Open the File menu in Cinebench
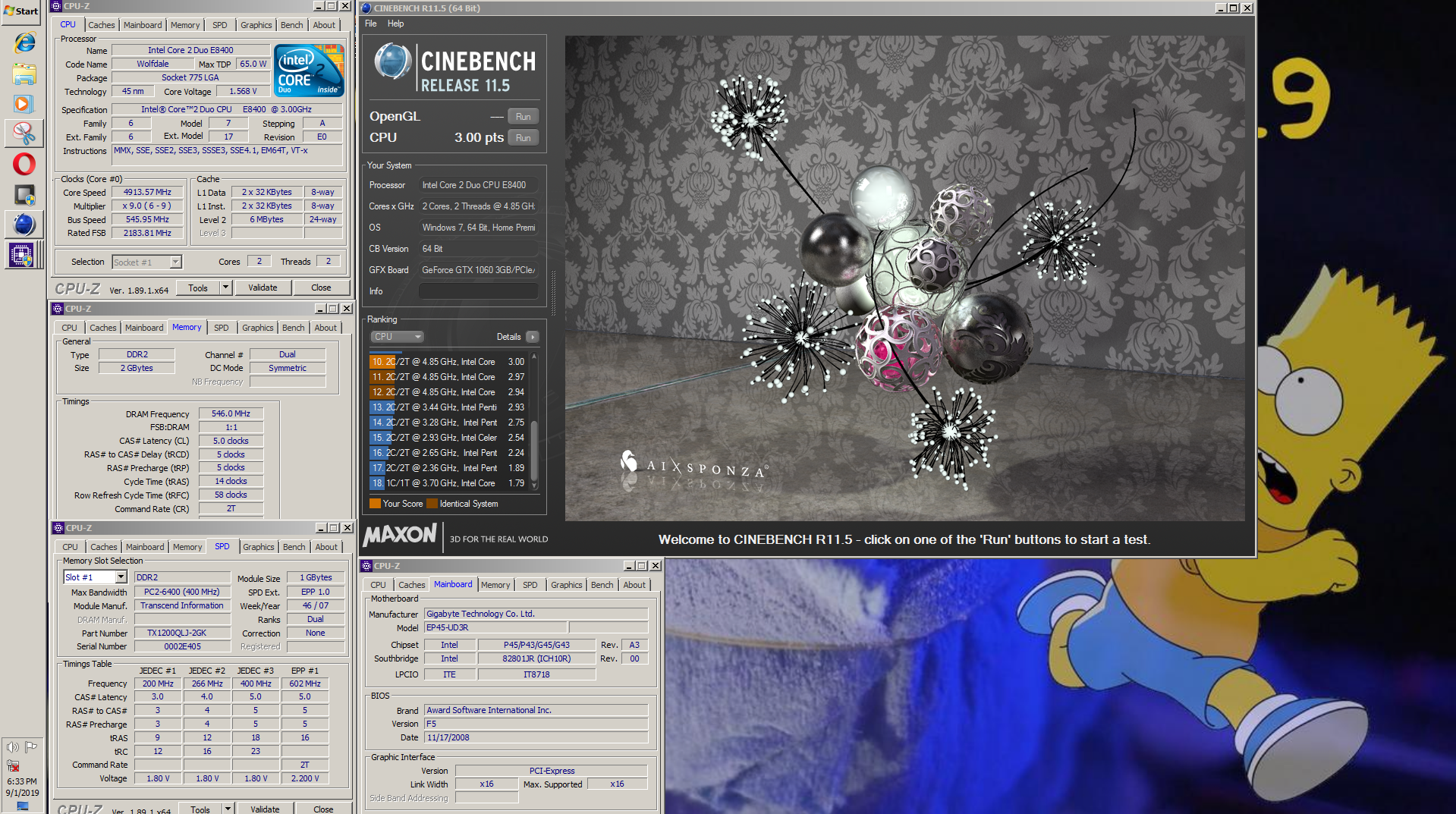 [x=371, y=24]
